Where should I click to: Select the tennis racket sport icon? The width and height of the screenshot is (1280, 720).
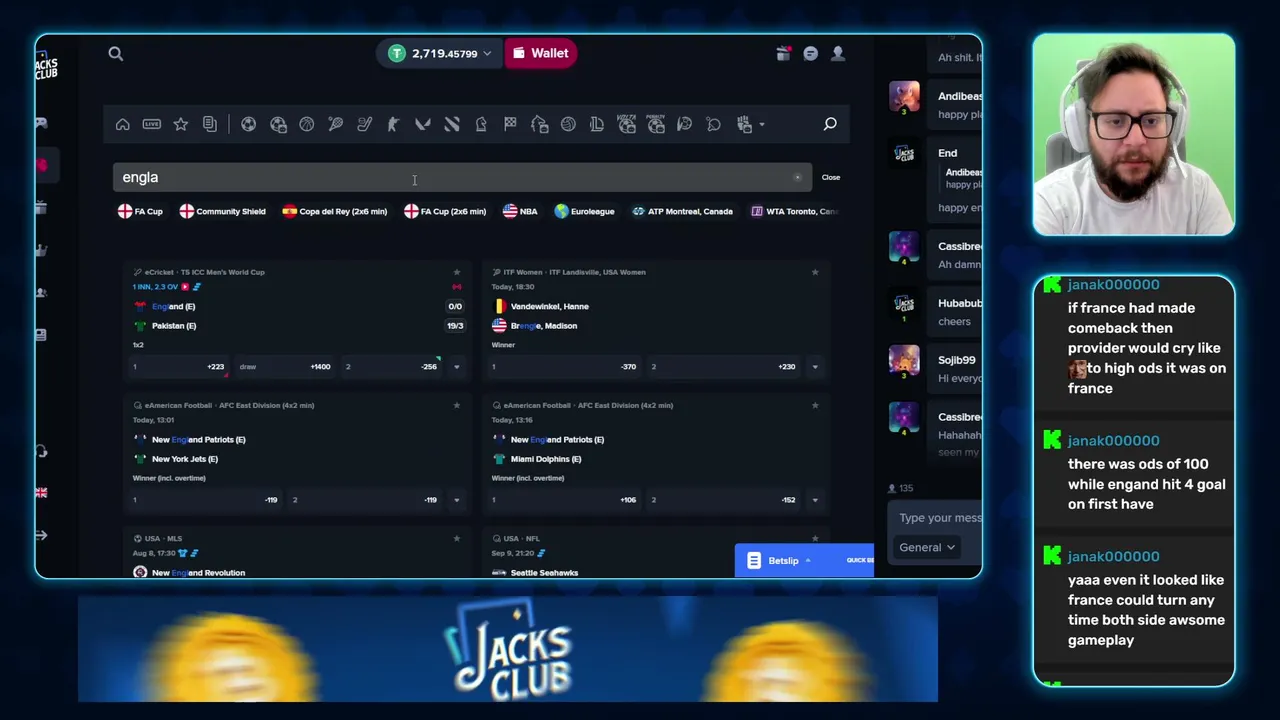(336, 124)
